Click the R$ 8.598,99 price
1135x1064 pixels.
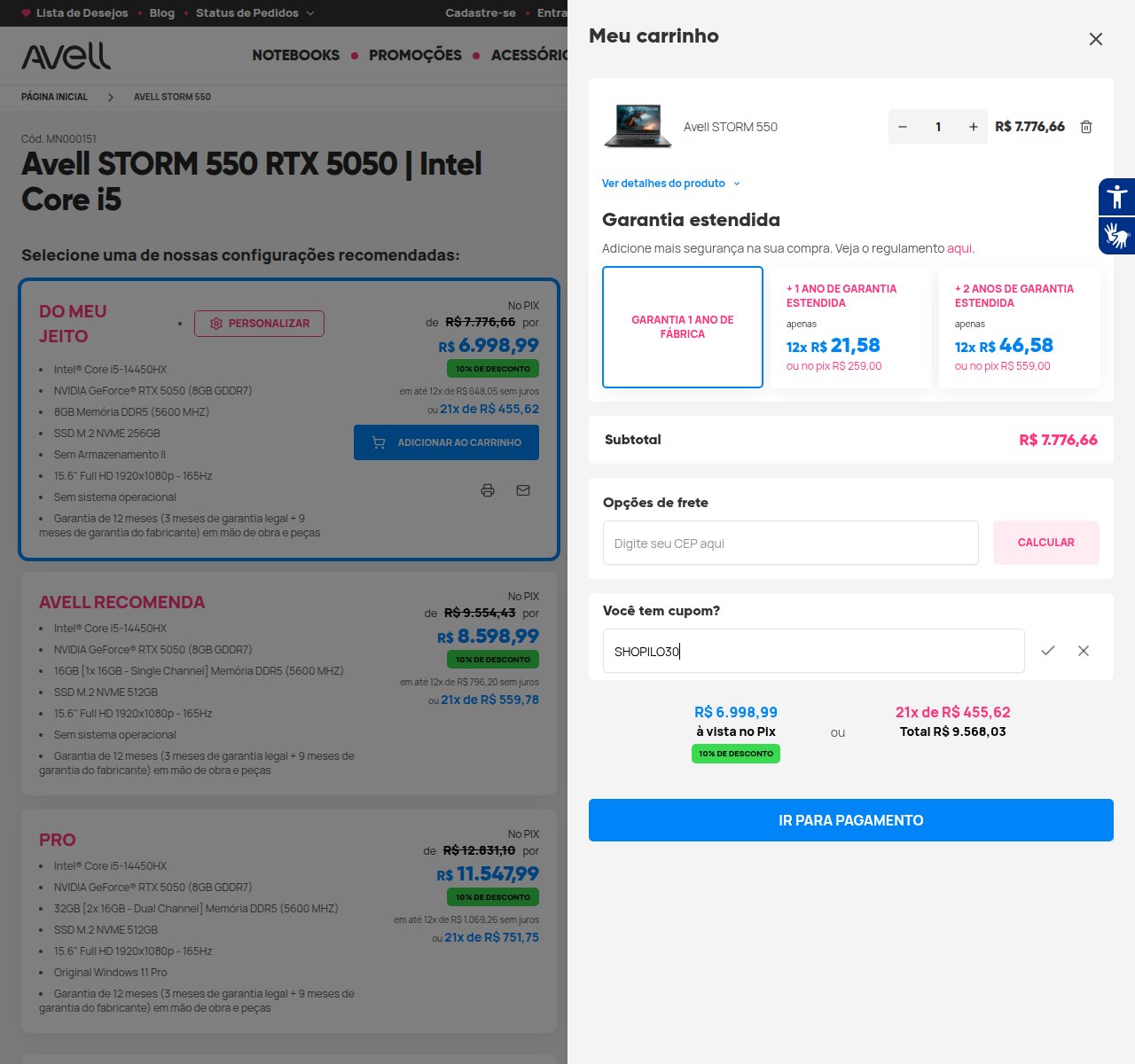pos(488,636)
